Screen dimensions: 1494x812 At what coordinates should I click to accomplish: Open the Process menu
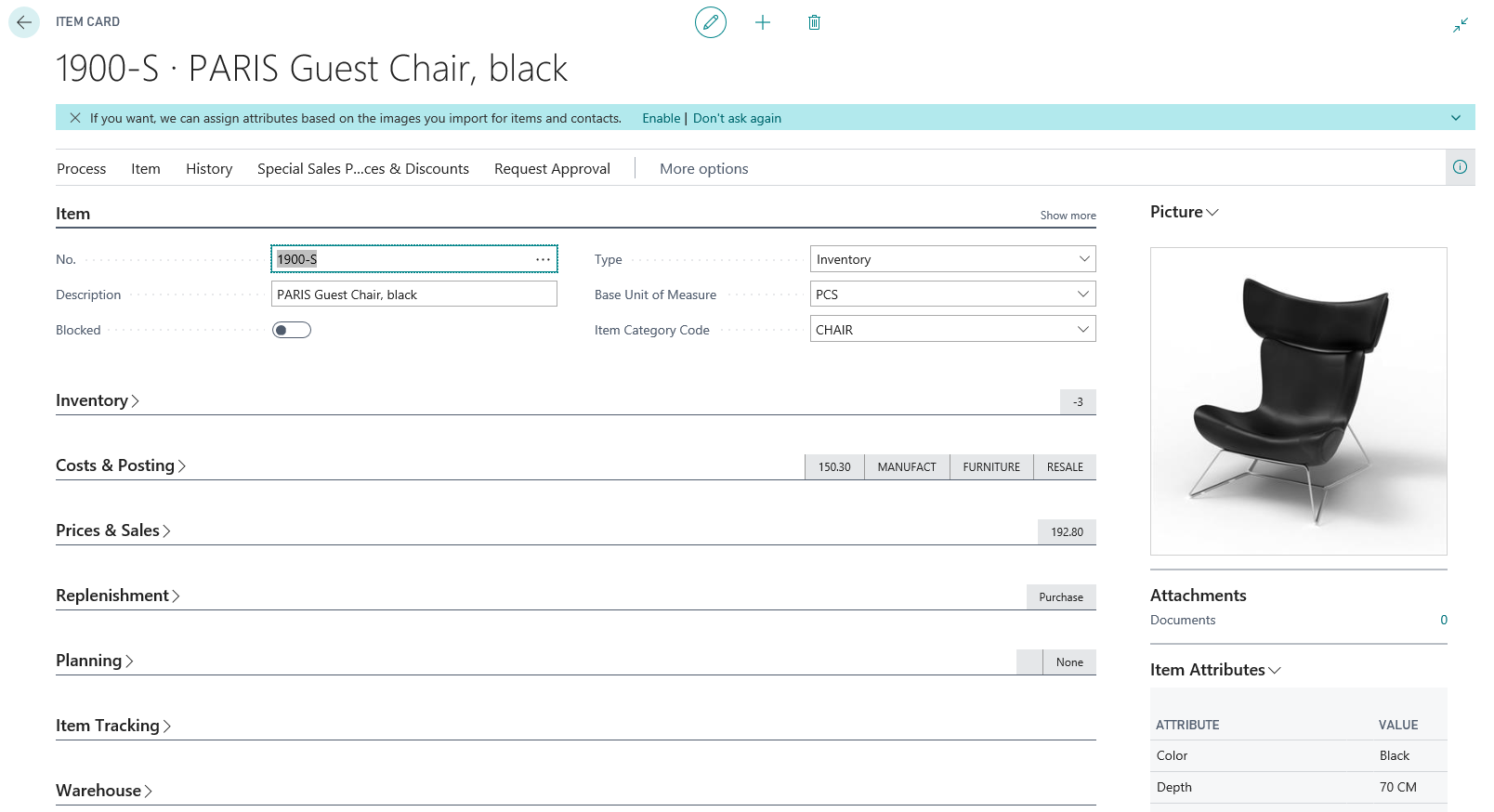82,168
